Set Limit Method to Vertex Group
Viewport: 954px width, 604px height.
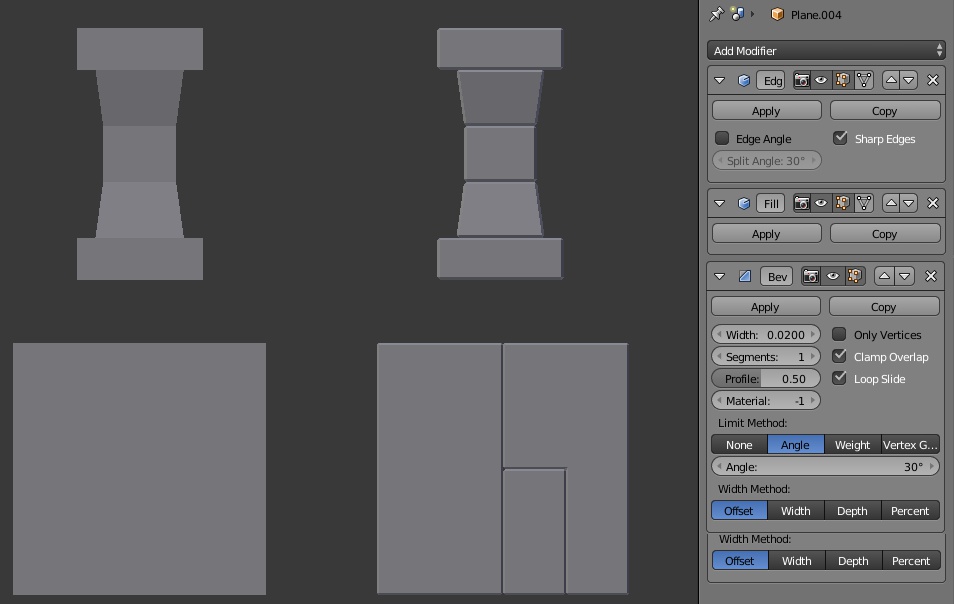click(x=910, y=445)
